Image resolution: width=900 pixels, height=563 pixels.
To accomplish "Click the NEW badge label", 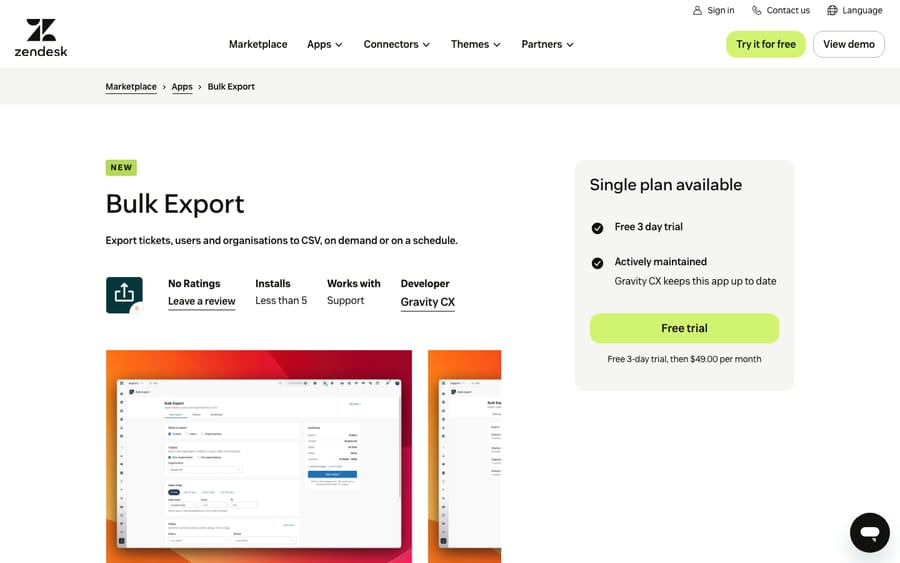I will (121, 168).
